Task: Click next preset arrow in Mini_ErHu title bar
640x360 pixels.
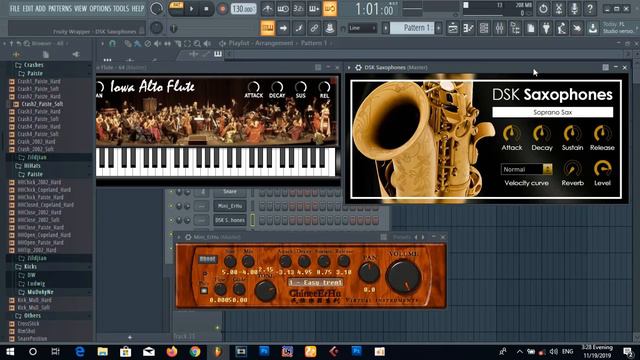Action: pos(423,237)
